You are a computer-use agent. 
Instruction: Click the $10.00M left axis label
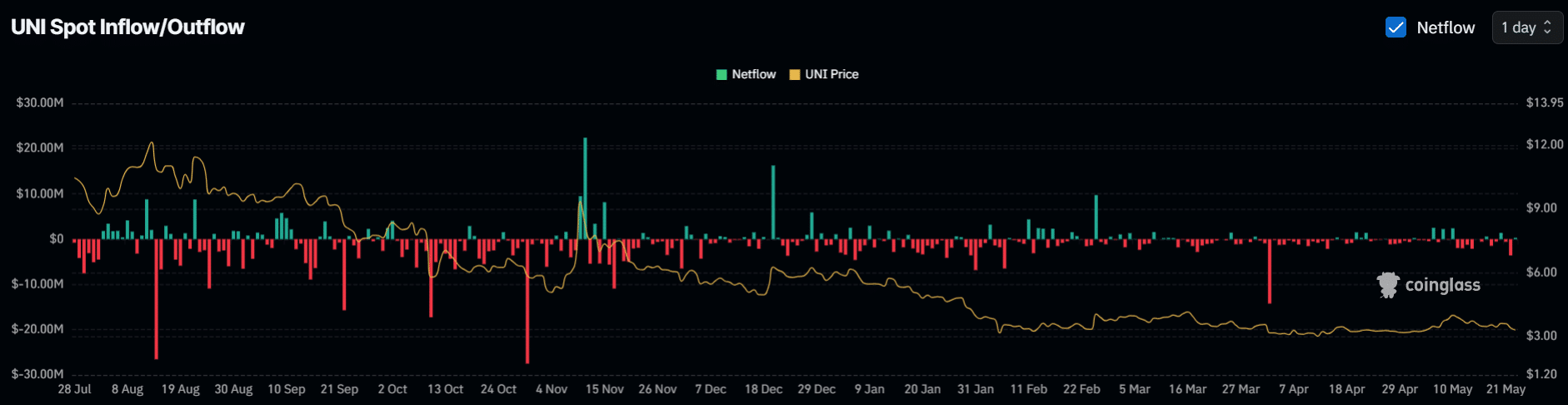(40, 193)
